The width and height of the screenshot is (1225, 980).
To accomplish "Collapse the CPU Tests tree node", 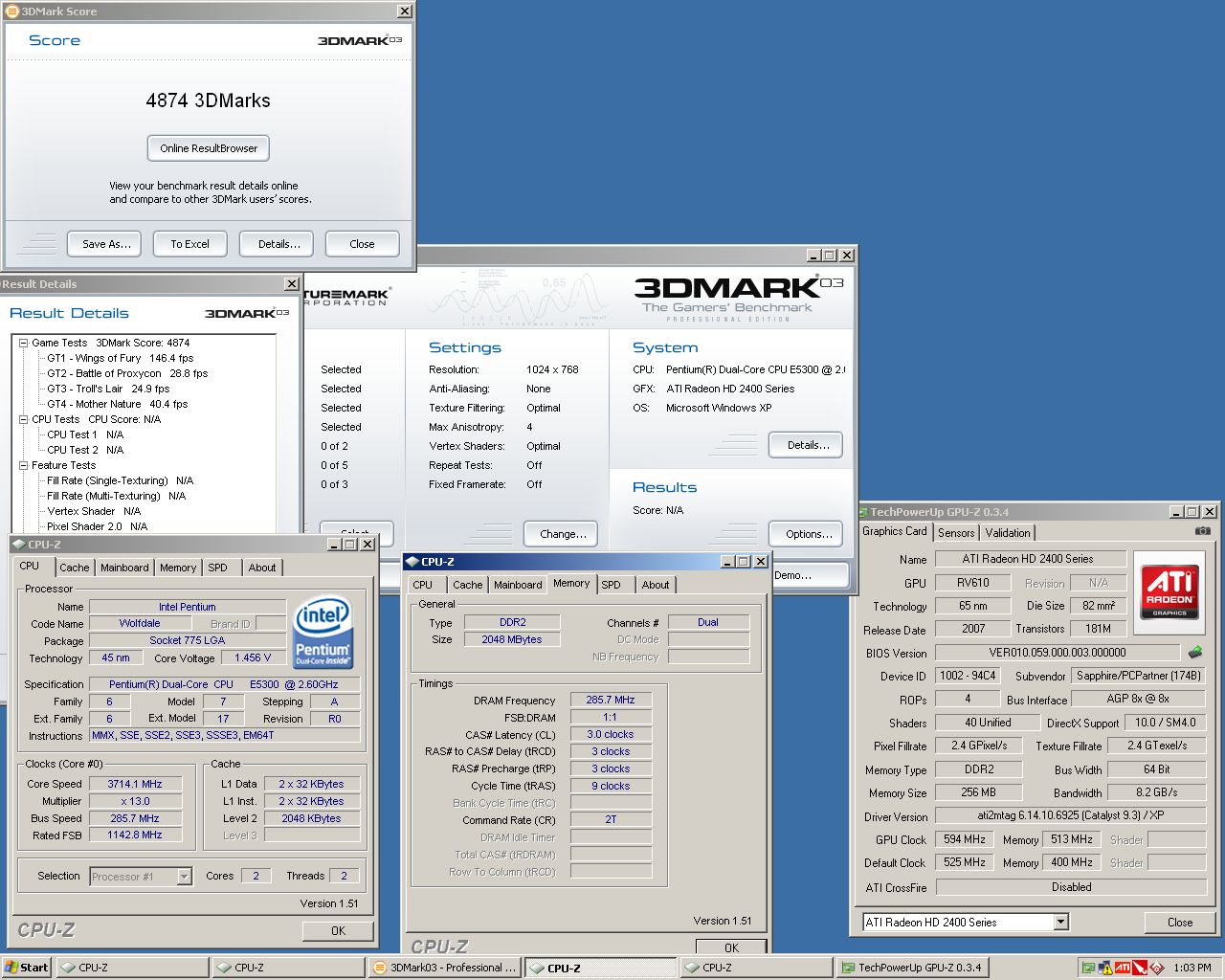I will [24, 419].
